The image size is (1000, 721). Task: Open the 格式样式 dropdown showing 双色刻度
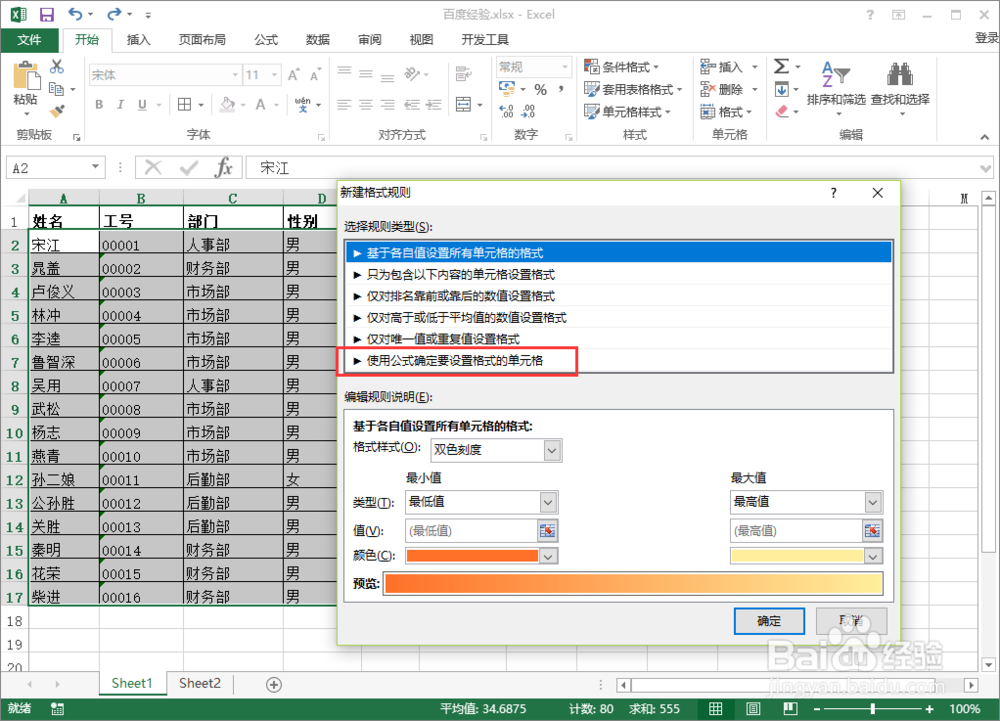point(496,450)
